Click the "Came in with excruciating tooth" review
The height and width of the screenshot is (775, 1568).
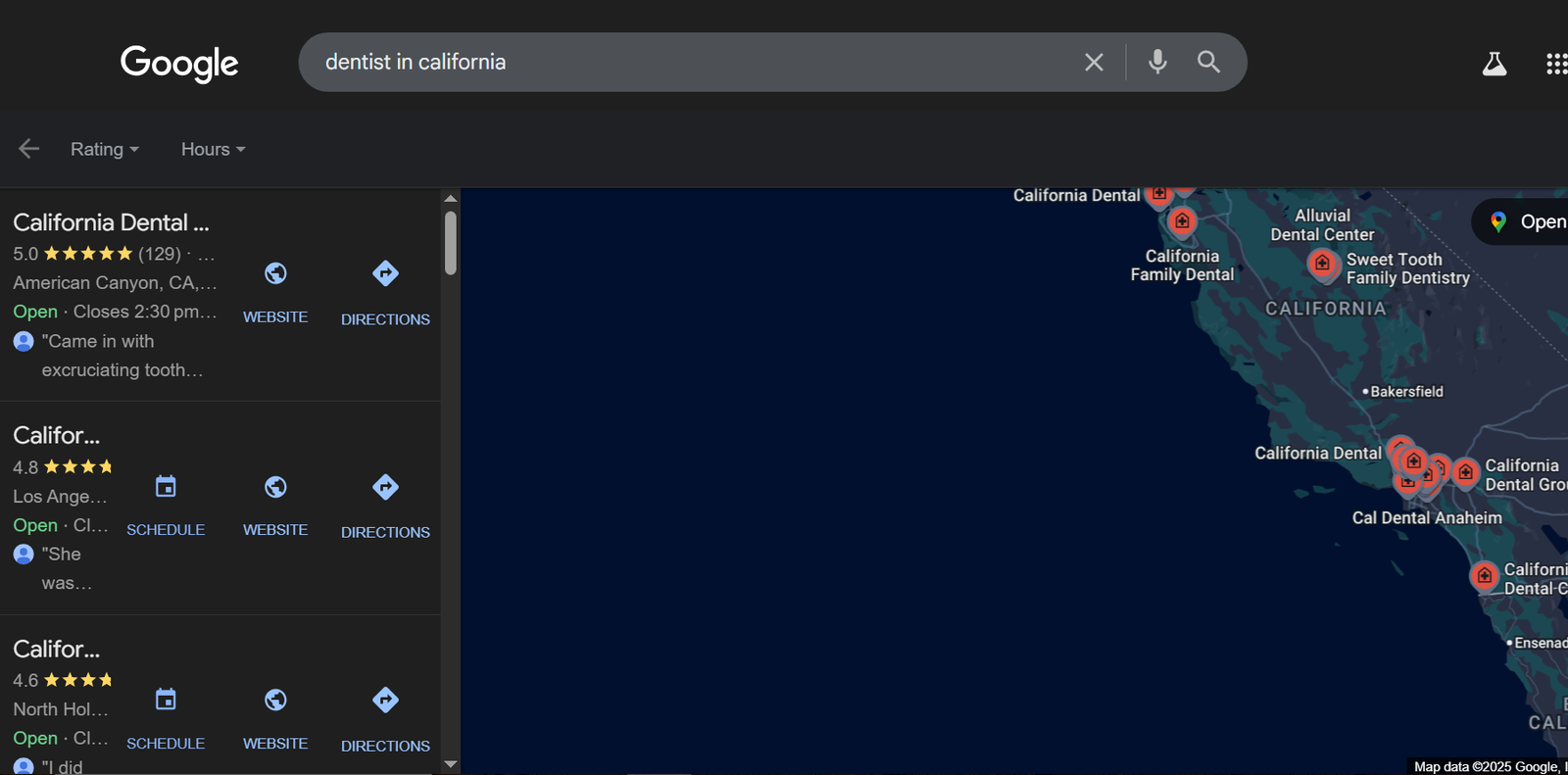(122, 356)
